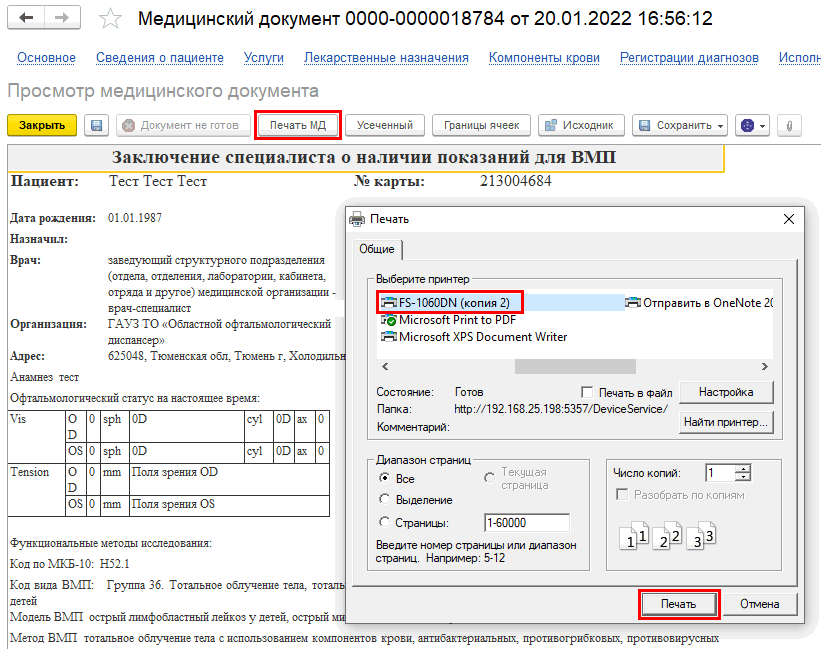821x649 pixels.
Task: Click the page range input field
Action: 525,522
